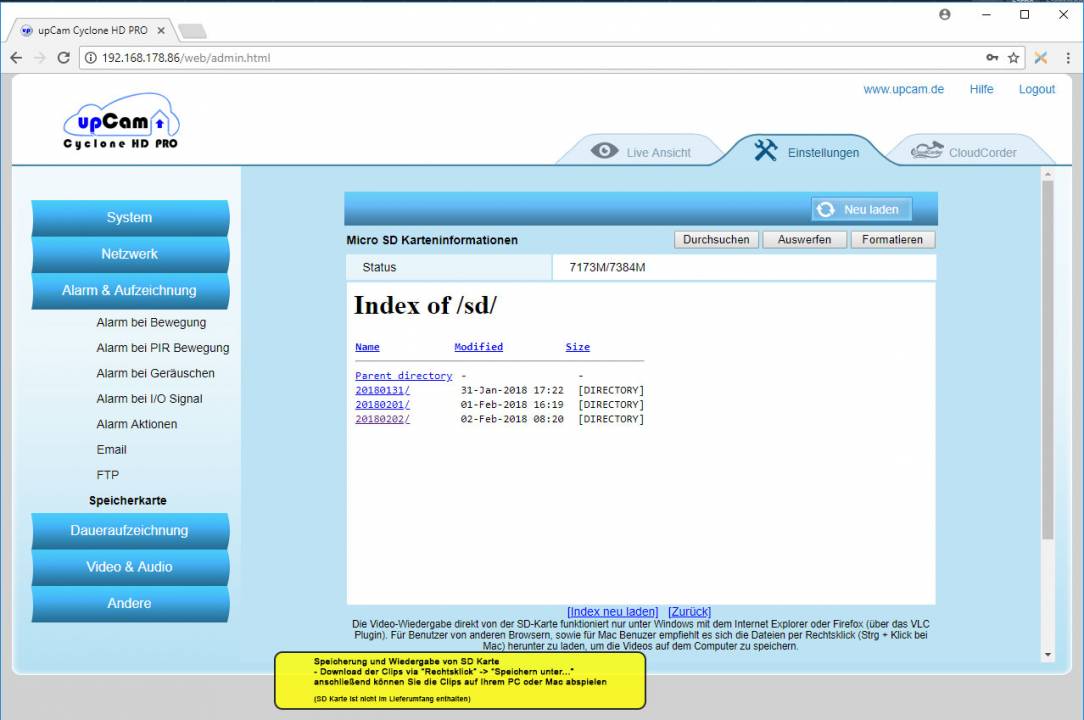Reload the page with refresh icon
The image size is (1084, 720).
pos(64,58)
